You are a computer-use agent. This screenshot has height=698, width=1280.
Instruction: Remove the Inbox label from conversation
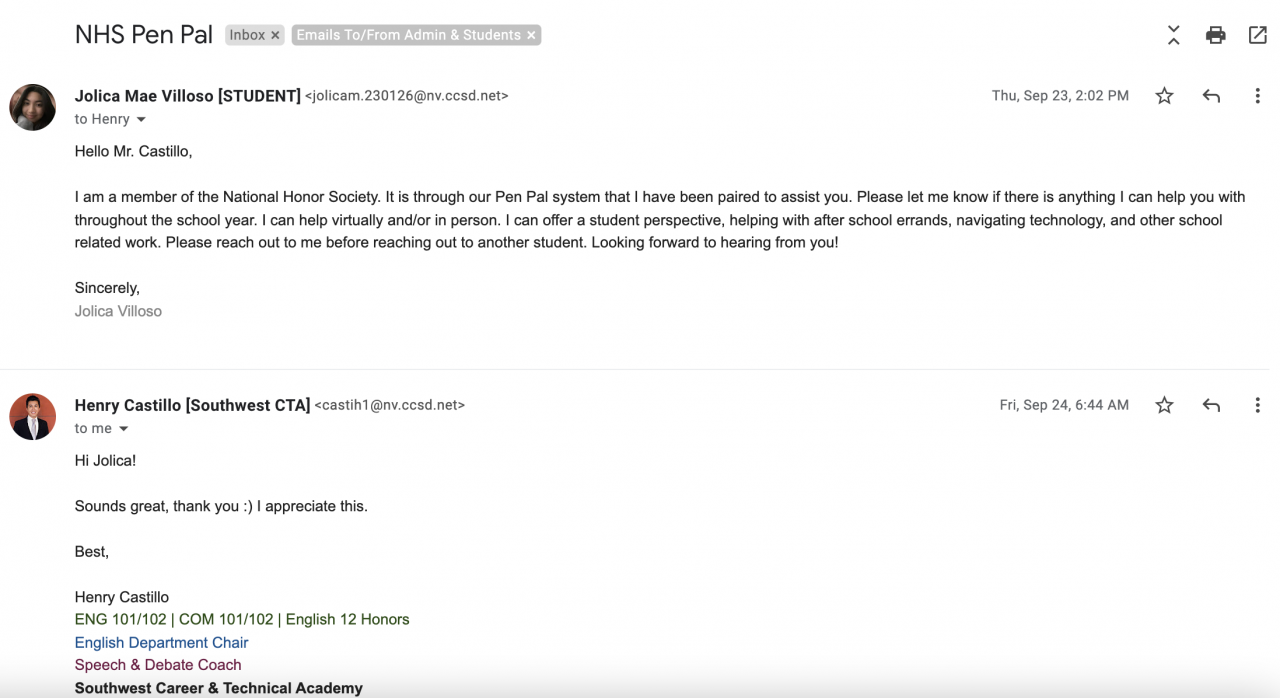(x=276, y=35)
